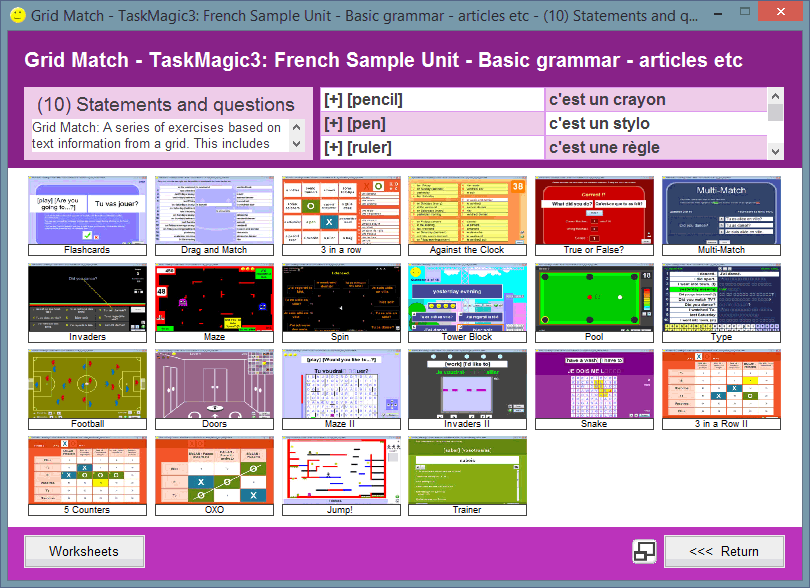The height and width of the screenshot is (588, 810).
Task: Open the OXO game
Action: point(214,476)
